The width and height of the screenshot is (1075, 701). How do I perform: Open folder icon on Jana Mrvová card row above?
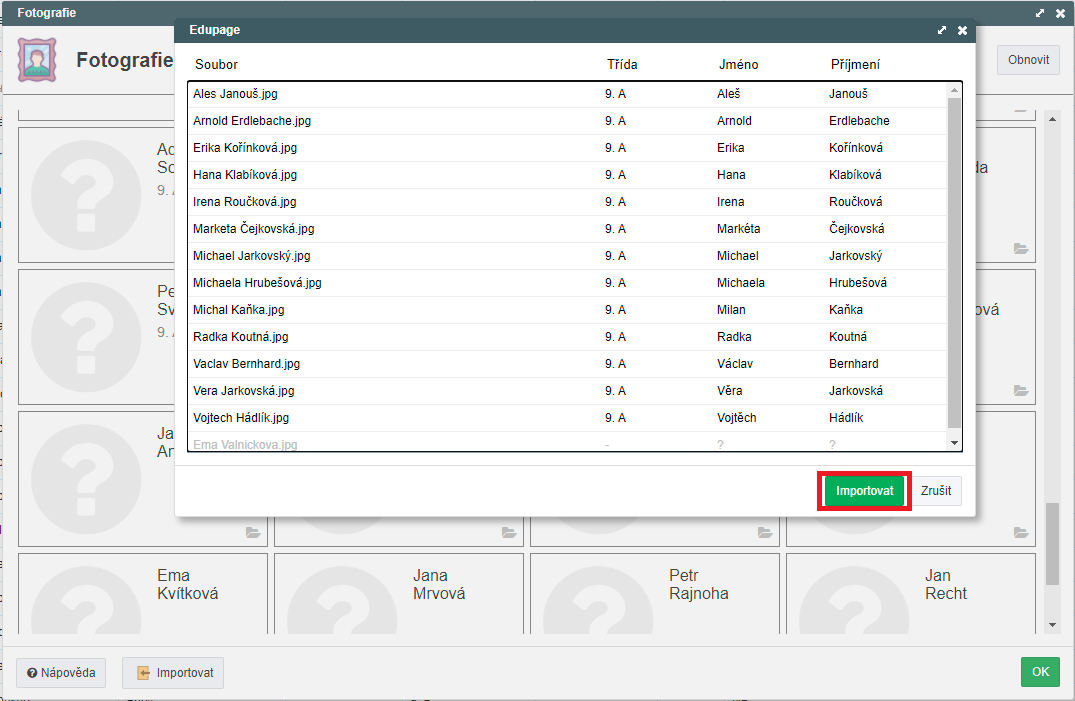coord(509,532)
